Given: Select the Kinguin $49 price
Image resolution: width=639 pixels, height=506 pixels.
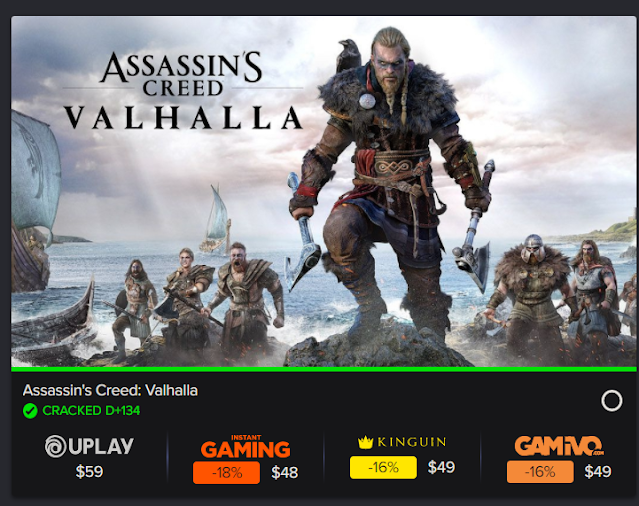Looking at the screenshot, I should 441,467.
